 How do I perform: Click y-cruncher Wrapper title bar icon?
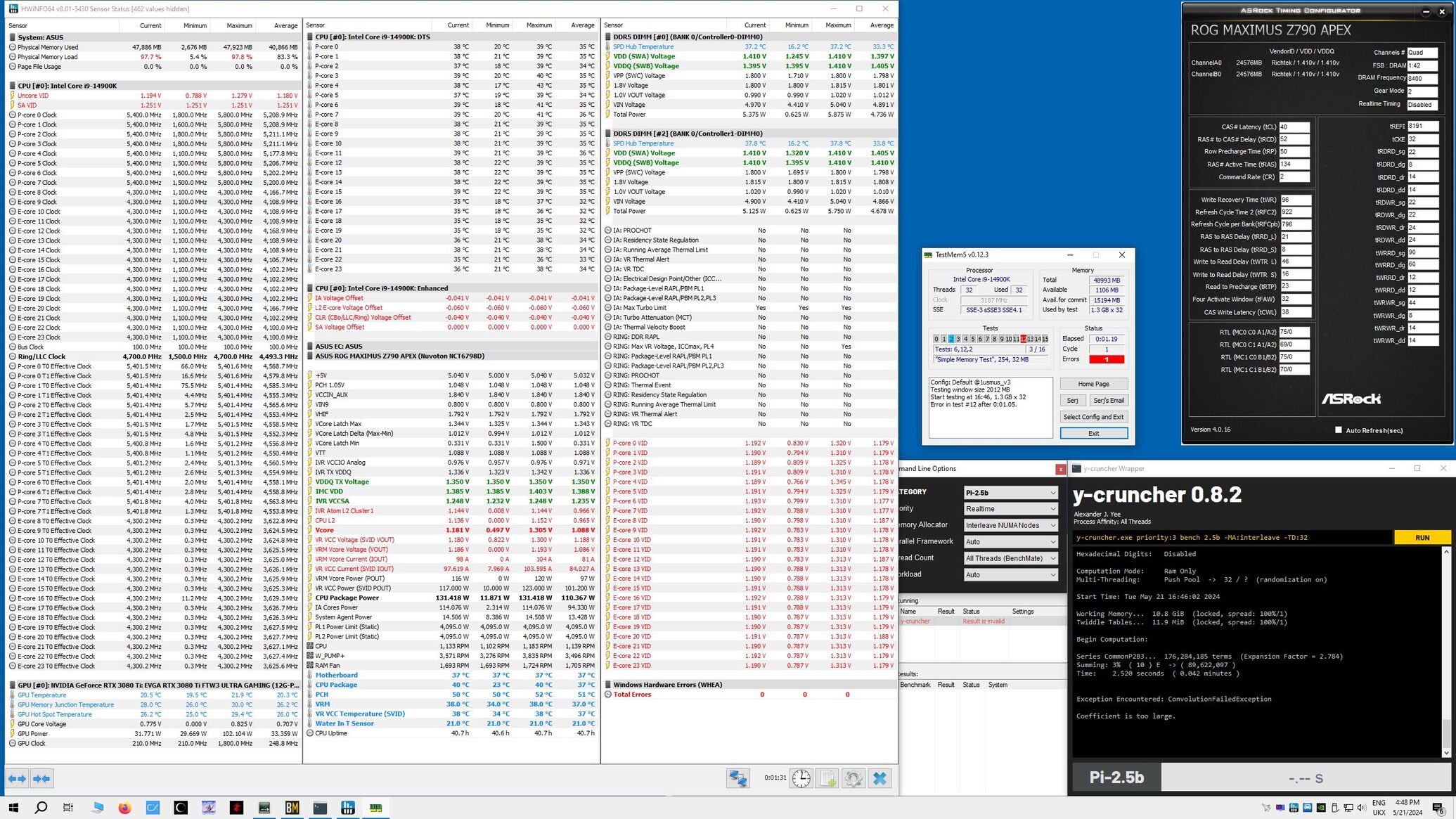(1076, 469)
